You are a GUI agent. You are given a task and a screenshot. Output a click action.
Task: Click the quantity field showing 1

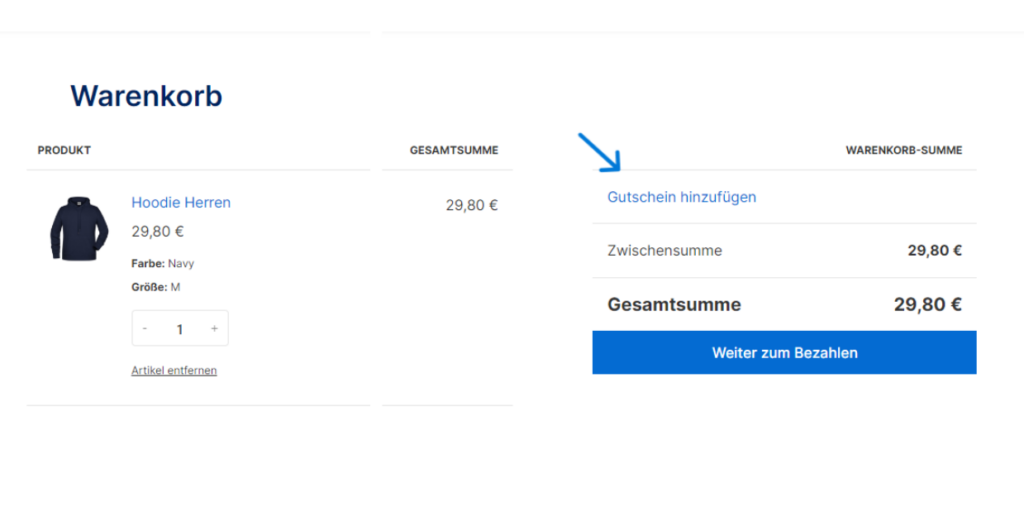pos(180,329)
